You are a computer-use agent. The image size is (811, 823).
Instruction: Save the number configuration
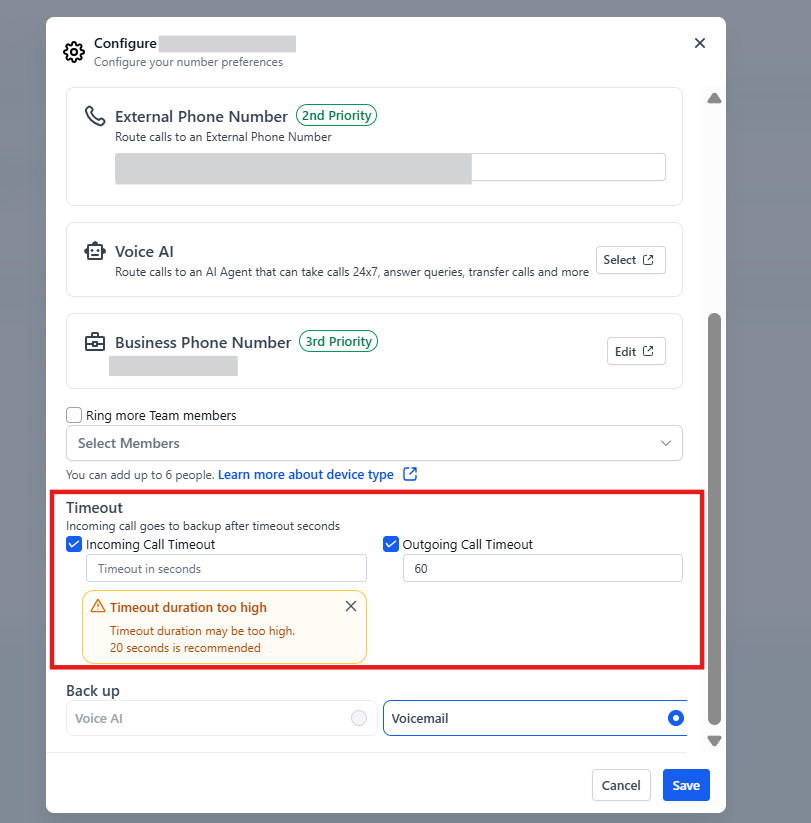(686, 785)
